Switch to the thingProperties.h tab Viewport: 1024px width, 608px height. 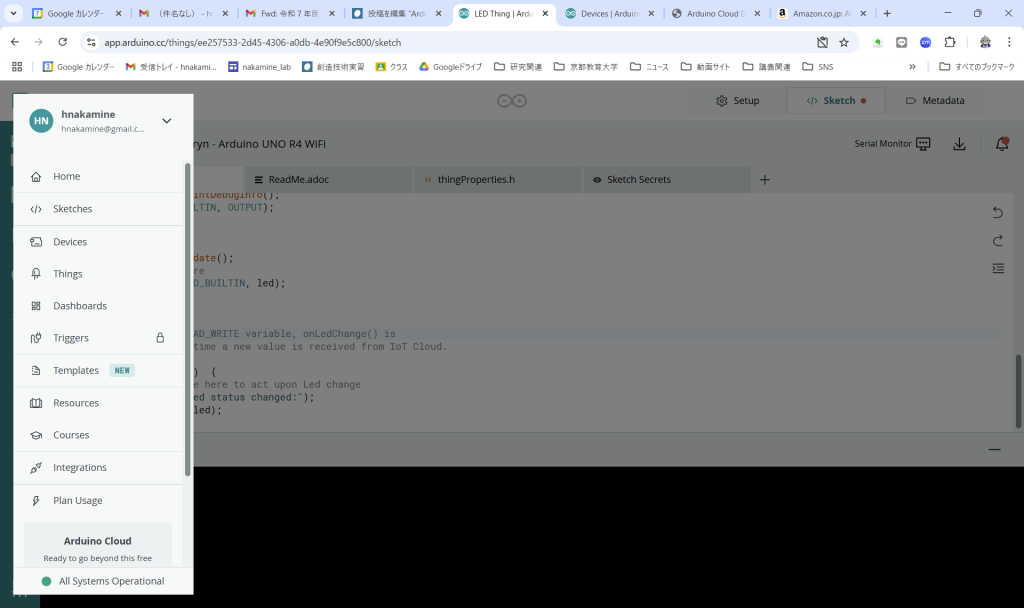tap(475, 180)
